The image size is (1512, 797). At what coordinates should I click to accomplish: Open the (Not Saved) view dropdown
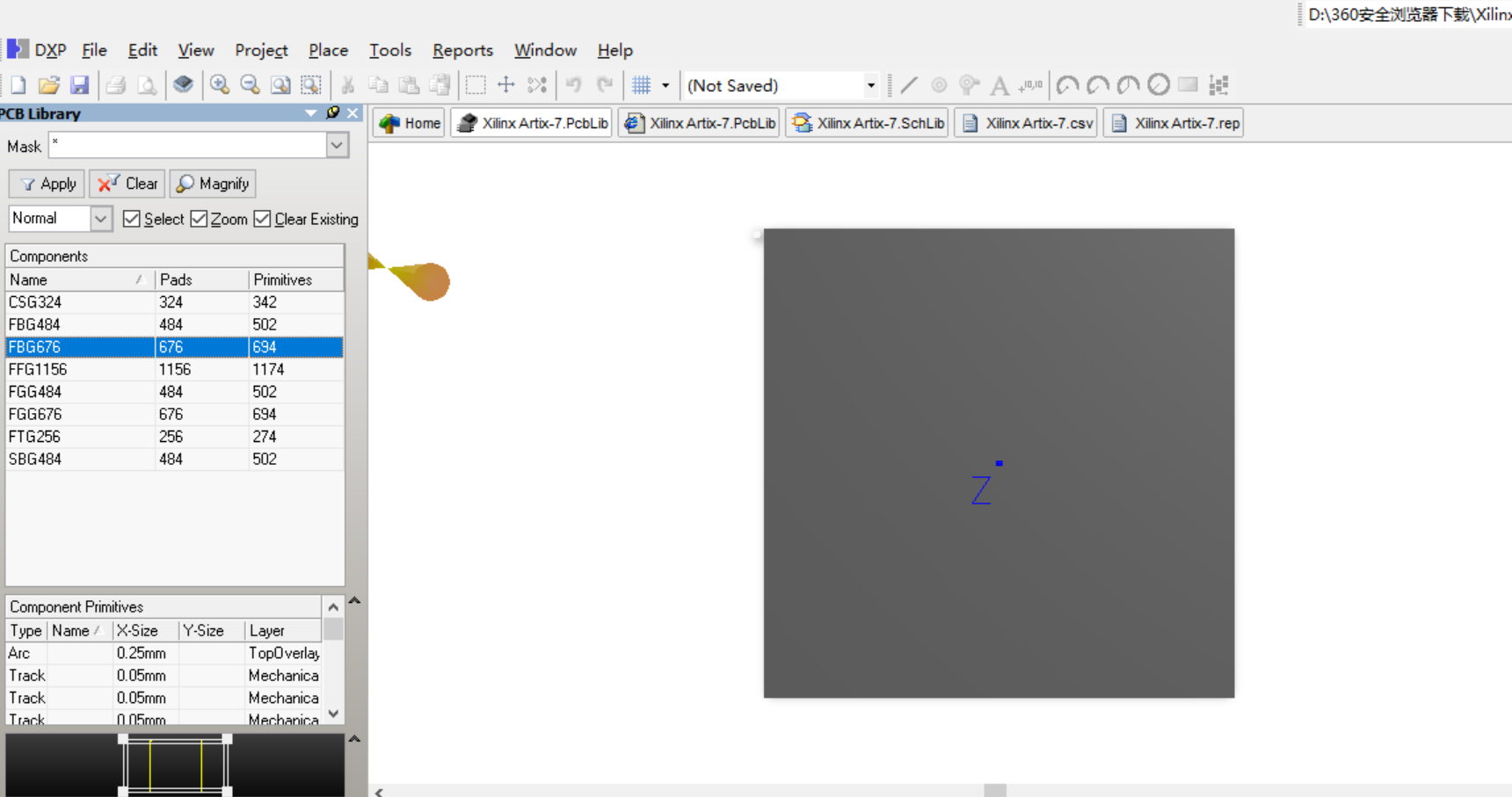click(871, 85)
